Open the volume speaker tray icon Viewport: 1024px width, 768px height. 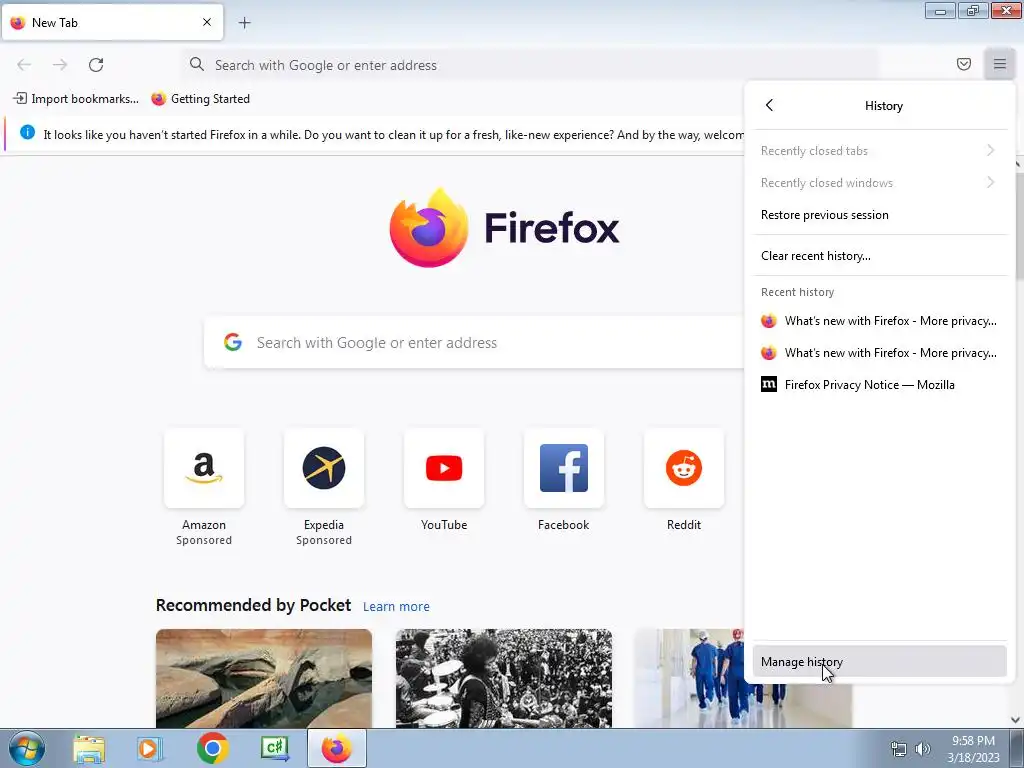coord(923,749)
